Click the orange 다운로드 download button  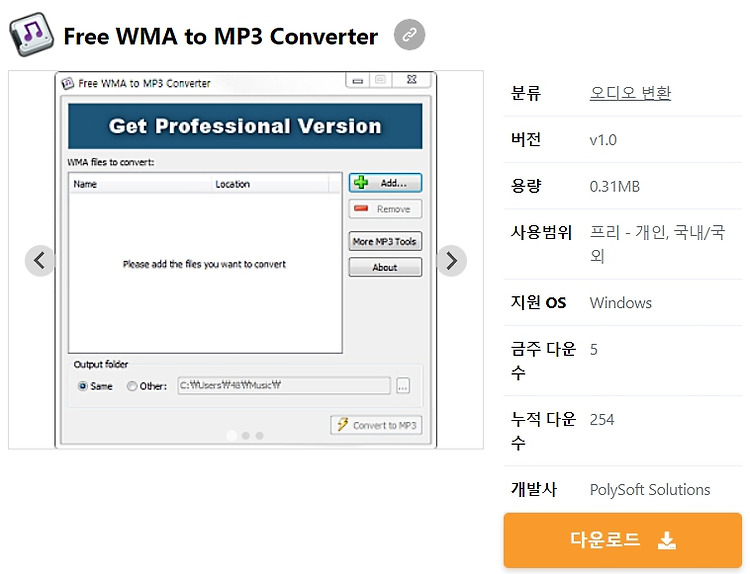click(x=622, y=540)
